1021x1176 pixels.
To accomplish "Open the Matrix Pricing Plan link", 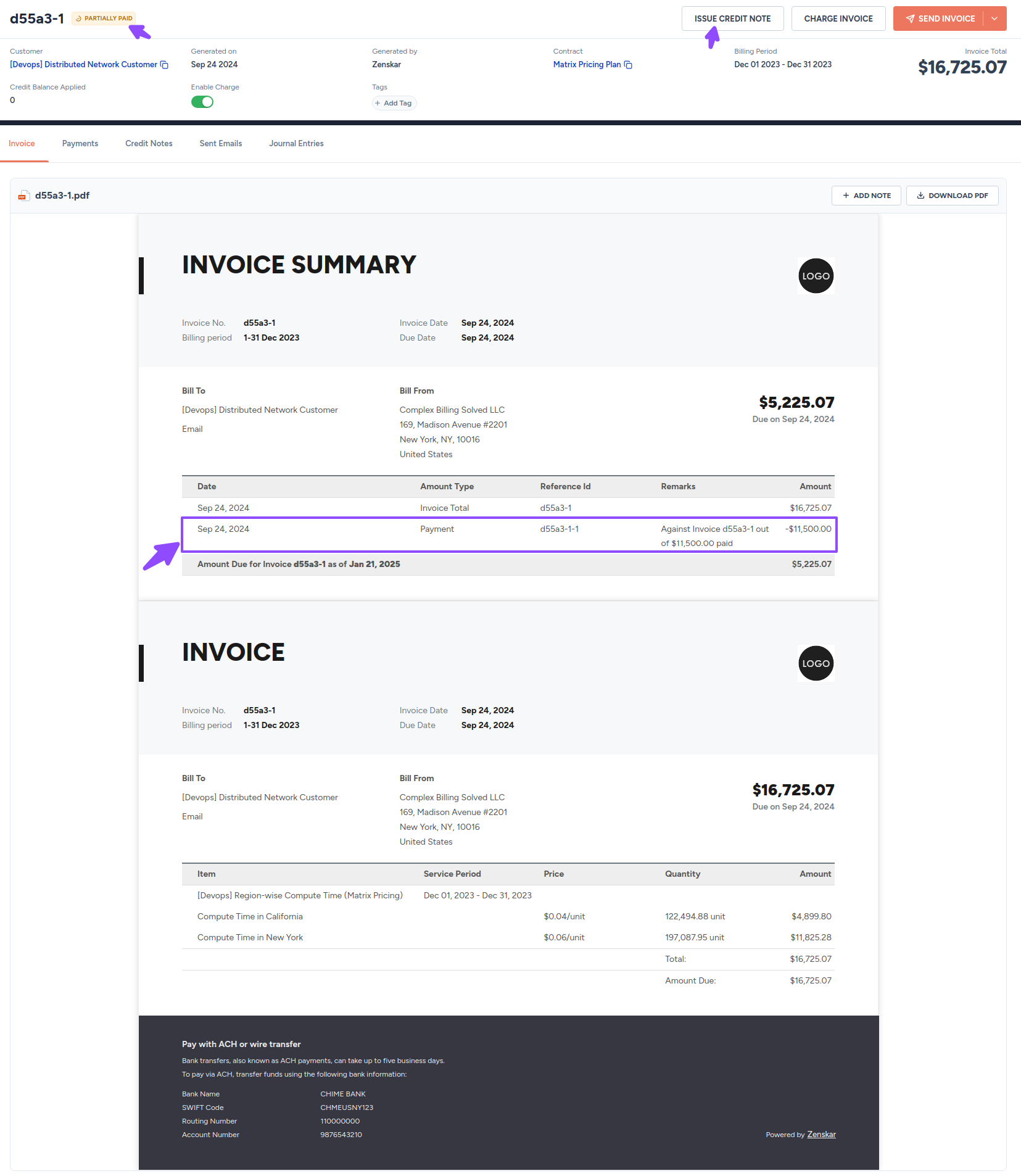I will (x=587, y=65).
